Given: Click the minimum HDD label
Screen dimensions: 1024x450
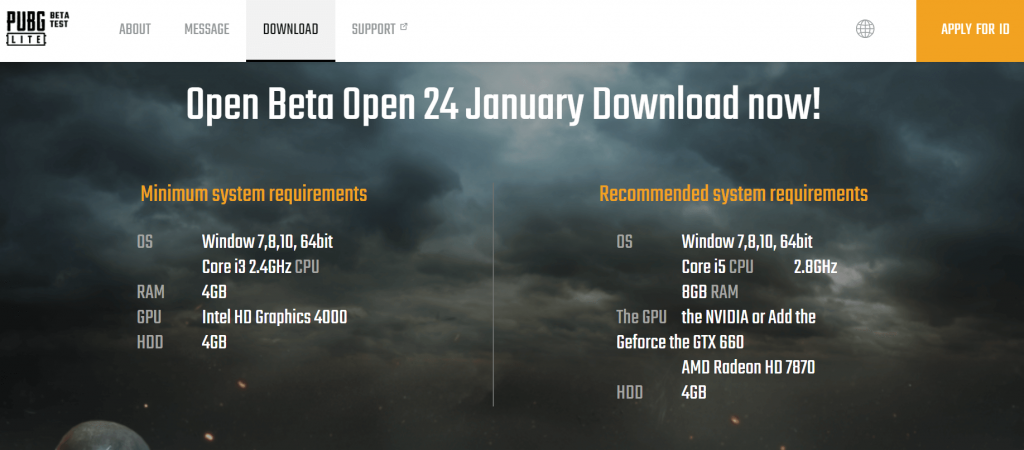Looking at the screenshot, I should pos(150,342).
